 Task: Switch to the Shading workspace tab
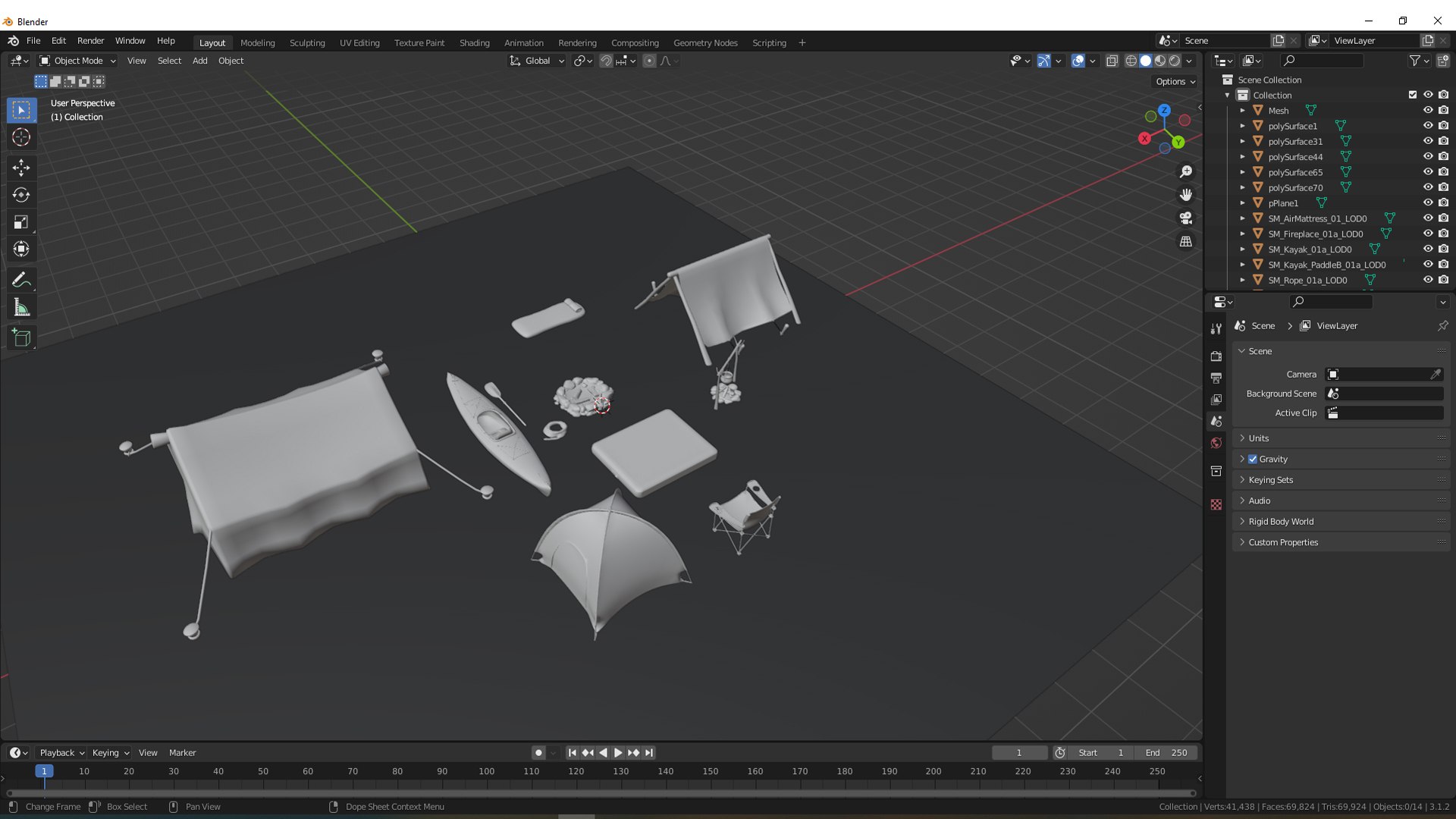475,43
